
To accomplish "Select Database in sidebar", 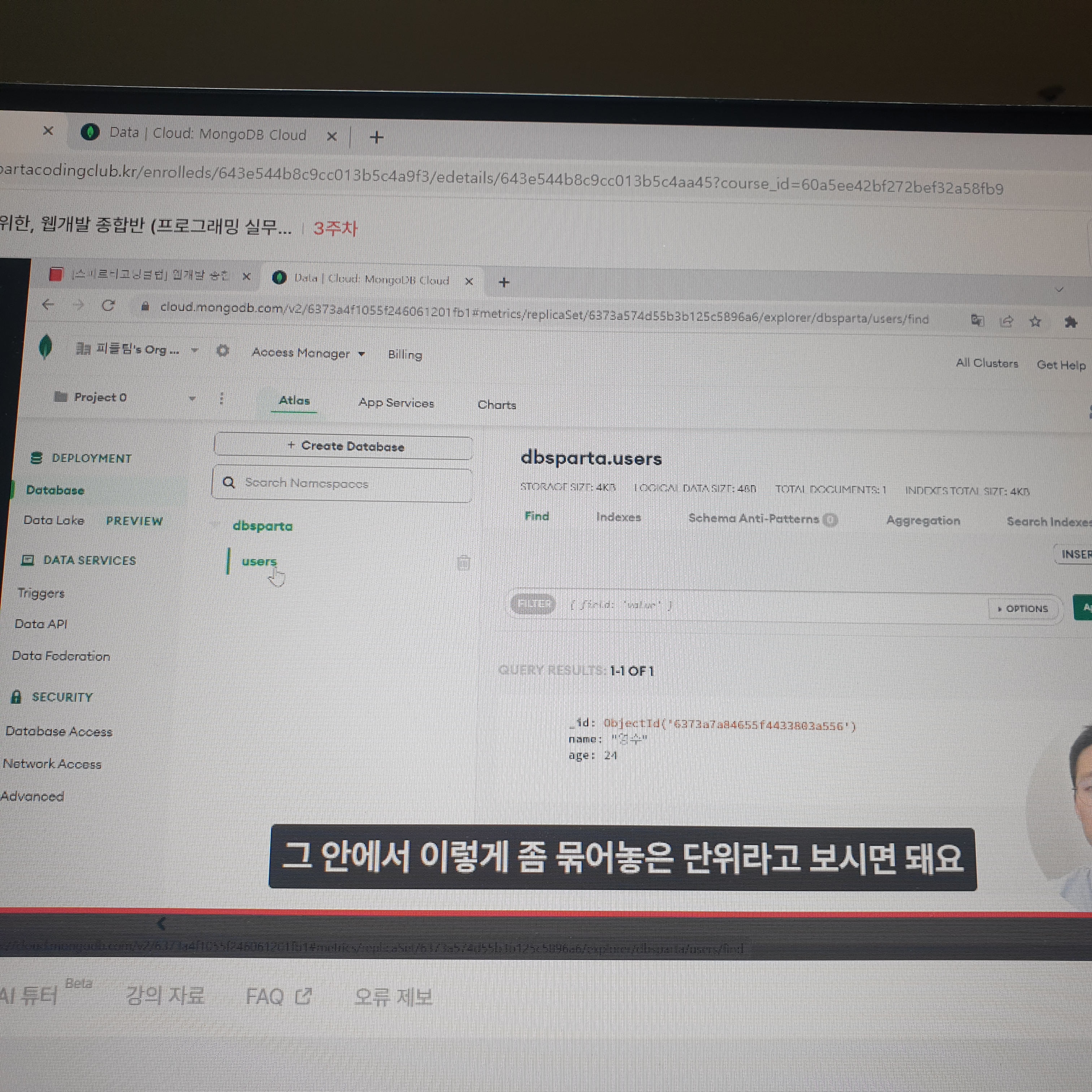I will point(55,490).
